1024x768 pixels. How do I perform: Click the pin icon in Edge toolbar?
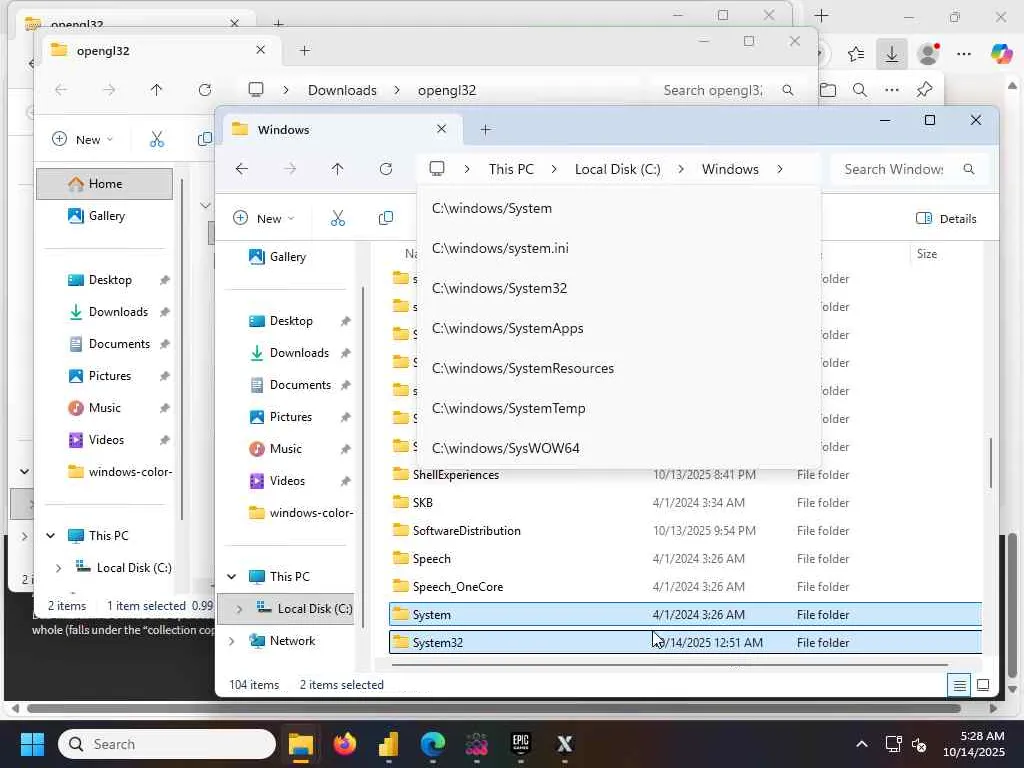924,90
